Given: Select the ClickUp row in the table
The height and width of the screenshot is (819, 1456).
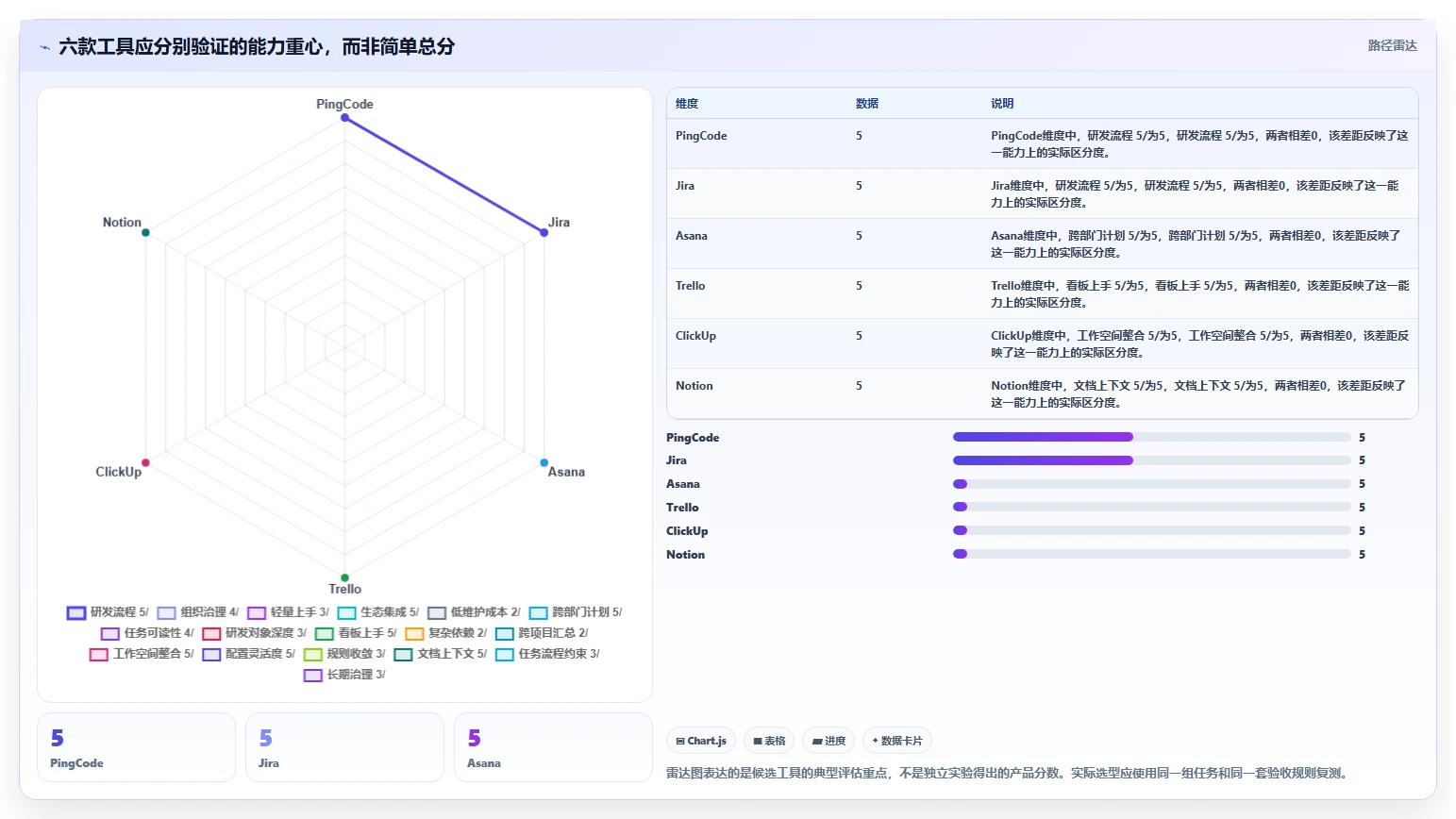Looking at the screenshot, I should [1043, 343].
